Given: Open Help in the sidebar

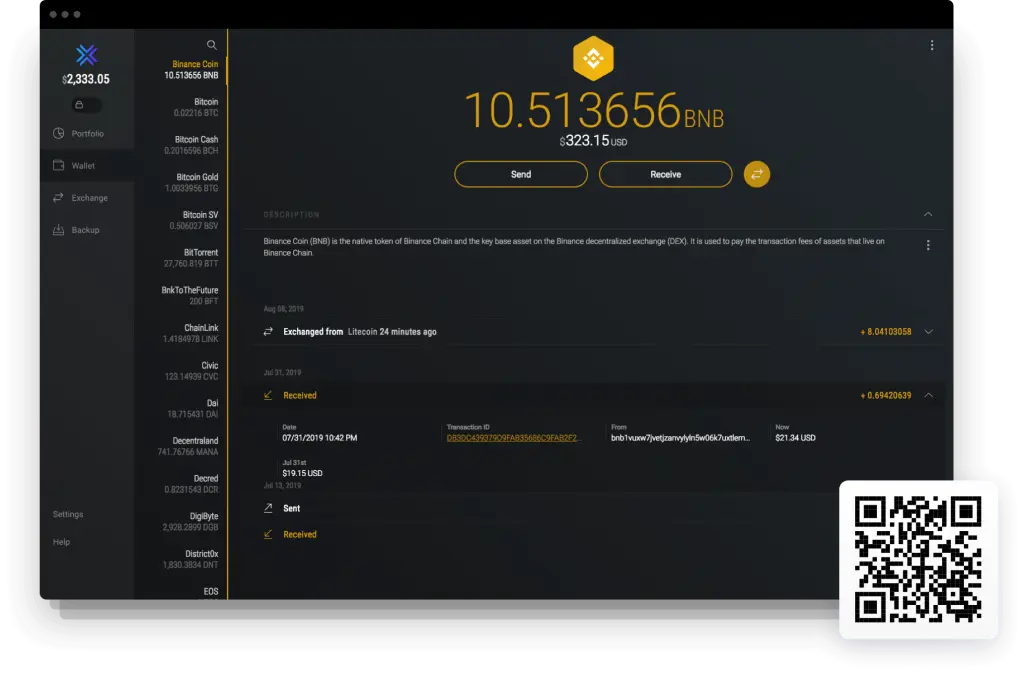Looking at the screenshot, I should point(61,542).
